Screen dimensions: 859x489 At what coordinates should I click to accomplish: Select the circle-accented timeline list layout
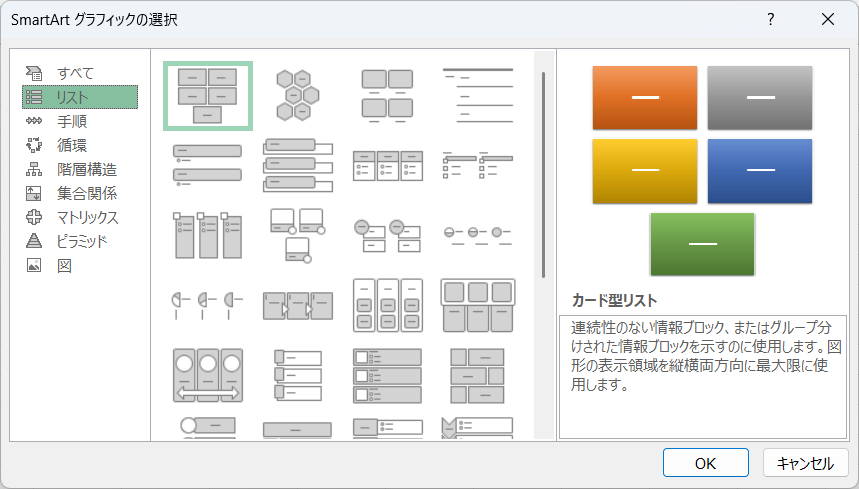[477, 234]
